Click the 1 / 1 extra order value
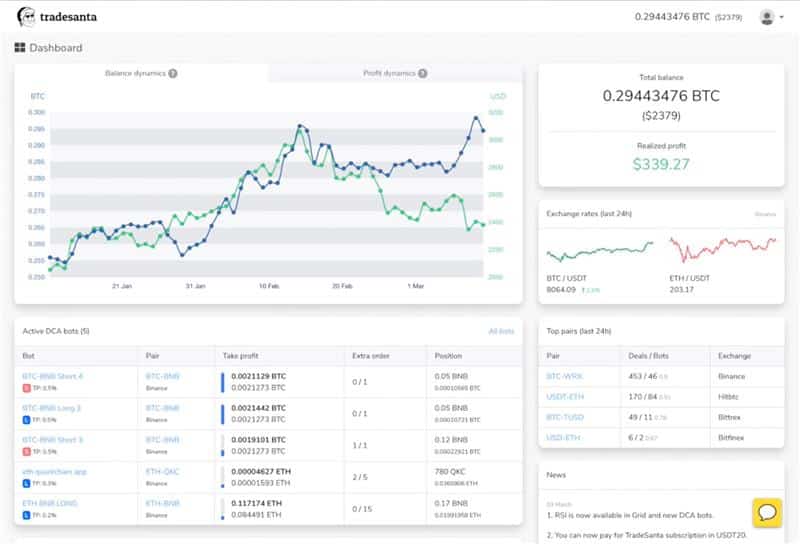800x544 pixels. 360,446
